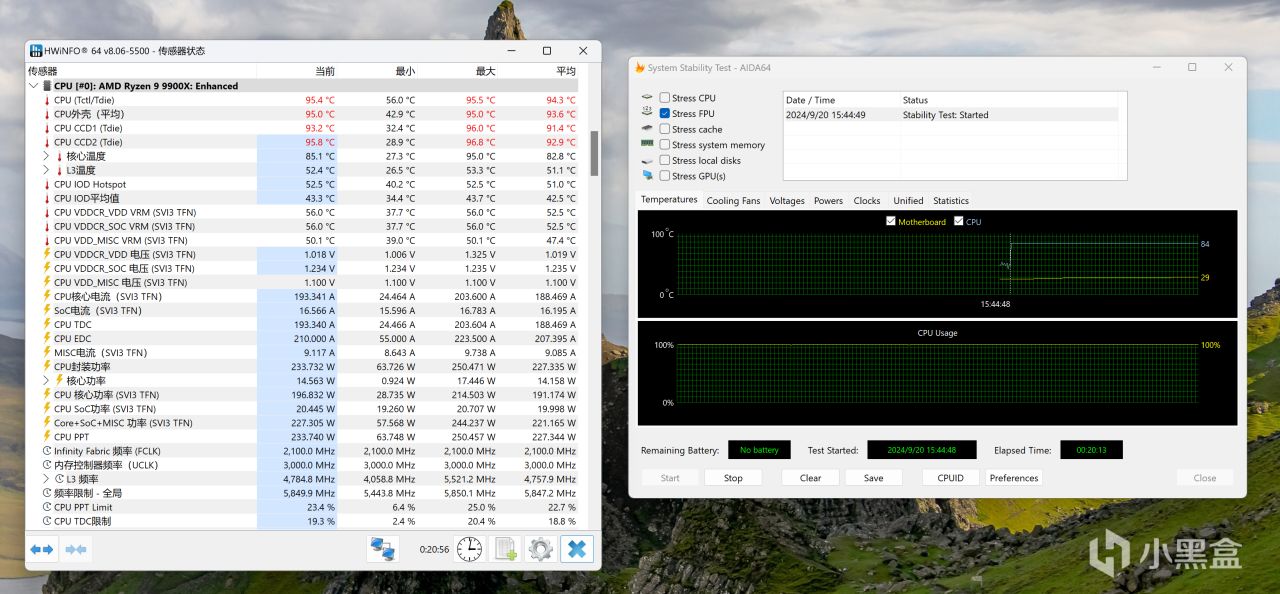
Task: Open the CPUID panel button
Action: (x=950, y=478)
